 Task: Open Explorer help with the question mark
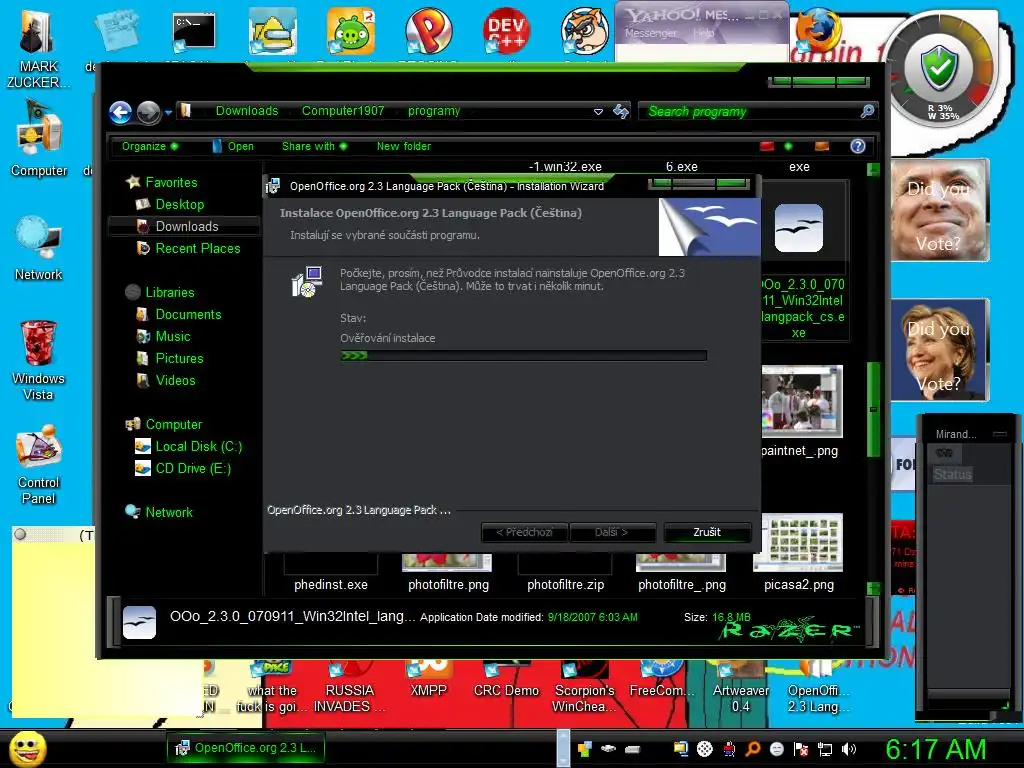[x=857, y=146]
